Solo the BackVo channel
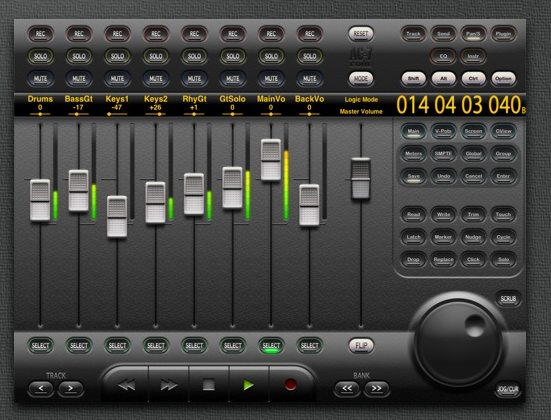 (x=310, y=56)
